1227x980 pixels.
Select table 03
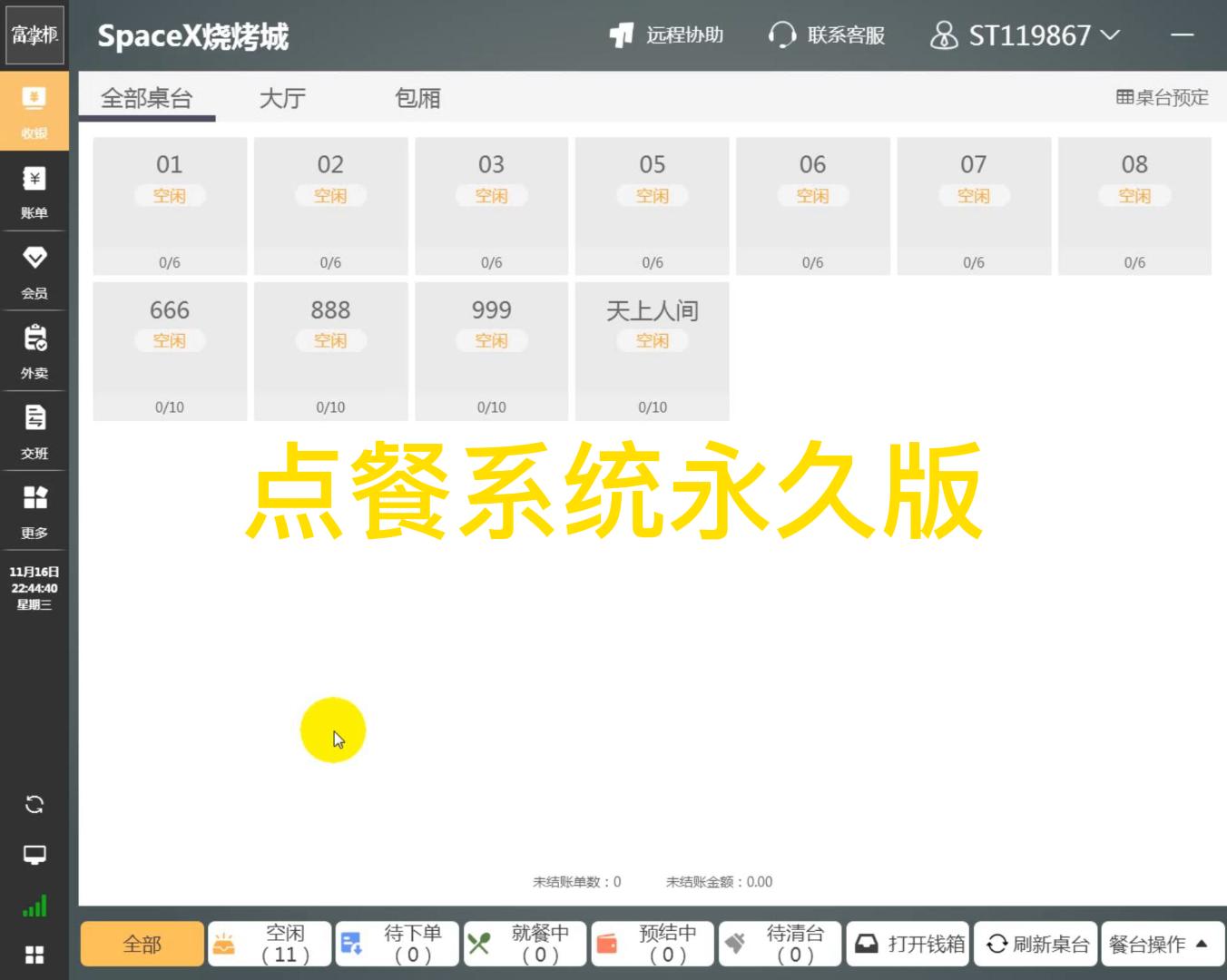tap(491, 206)
